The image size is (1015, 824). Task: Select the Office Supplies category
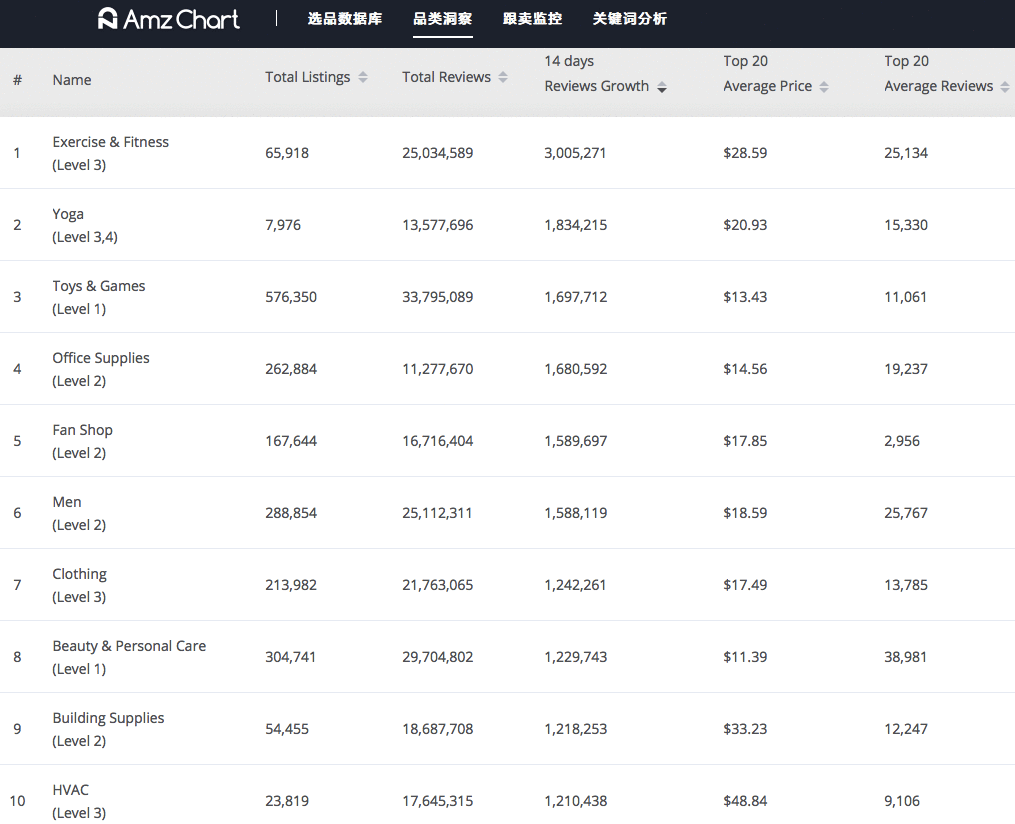[101, 358]
